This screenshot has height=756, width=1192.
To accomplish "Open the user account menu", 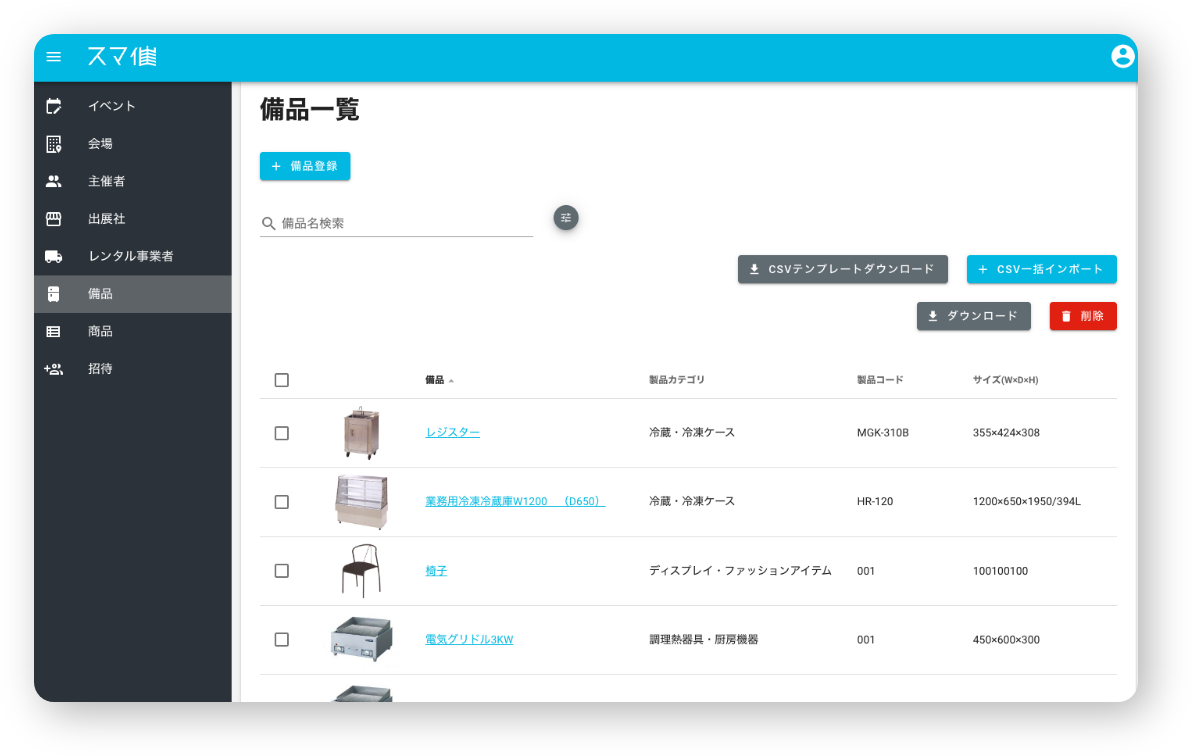I will pyautogui.click(x=1122, y=57).
